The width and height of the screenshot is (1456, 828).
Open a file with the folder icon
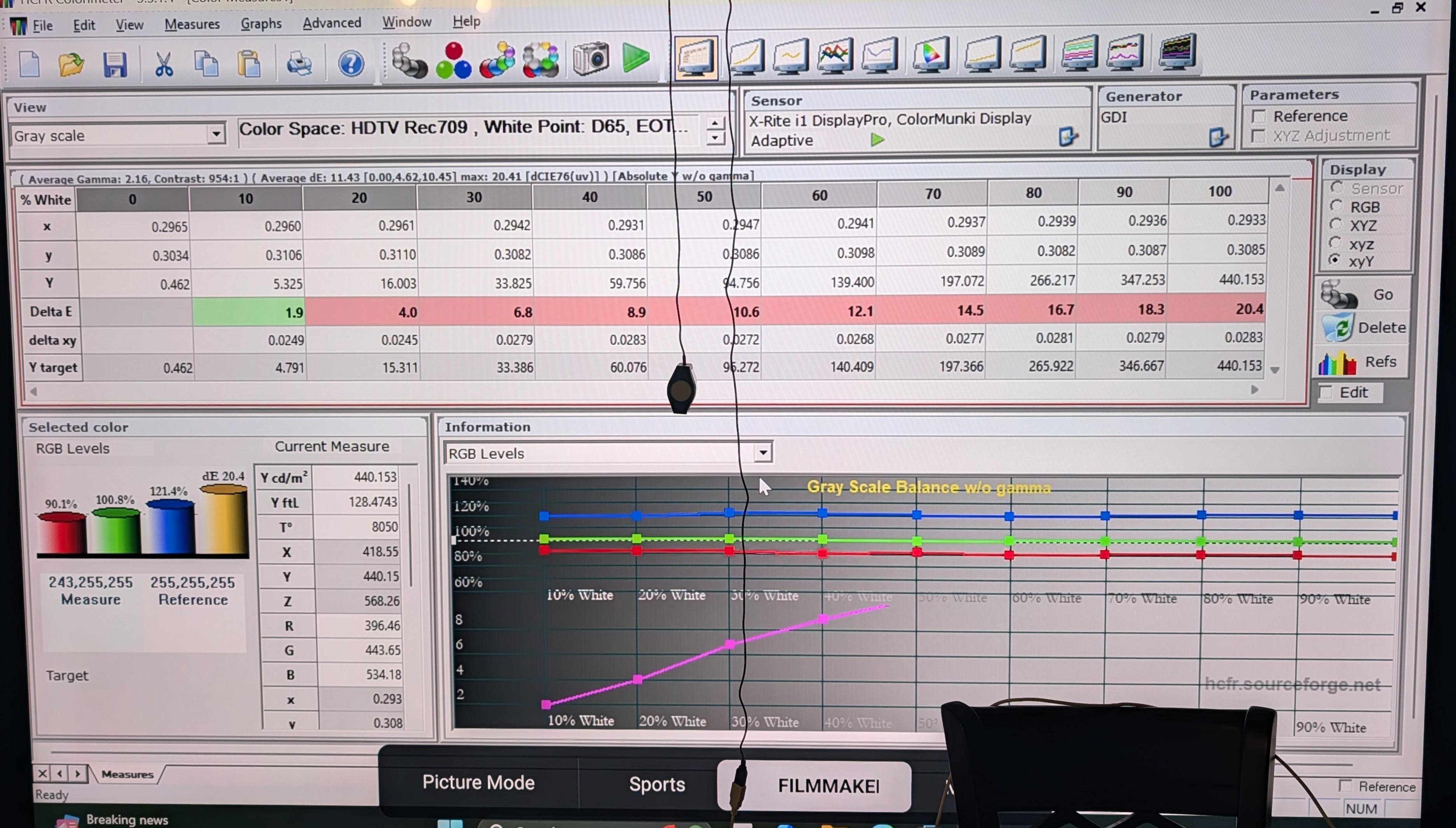point(71,64)
